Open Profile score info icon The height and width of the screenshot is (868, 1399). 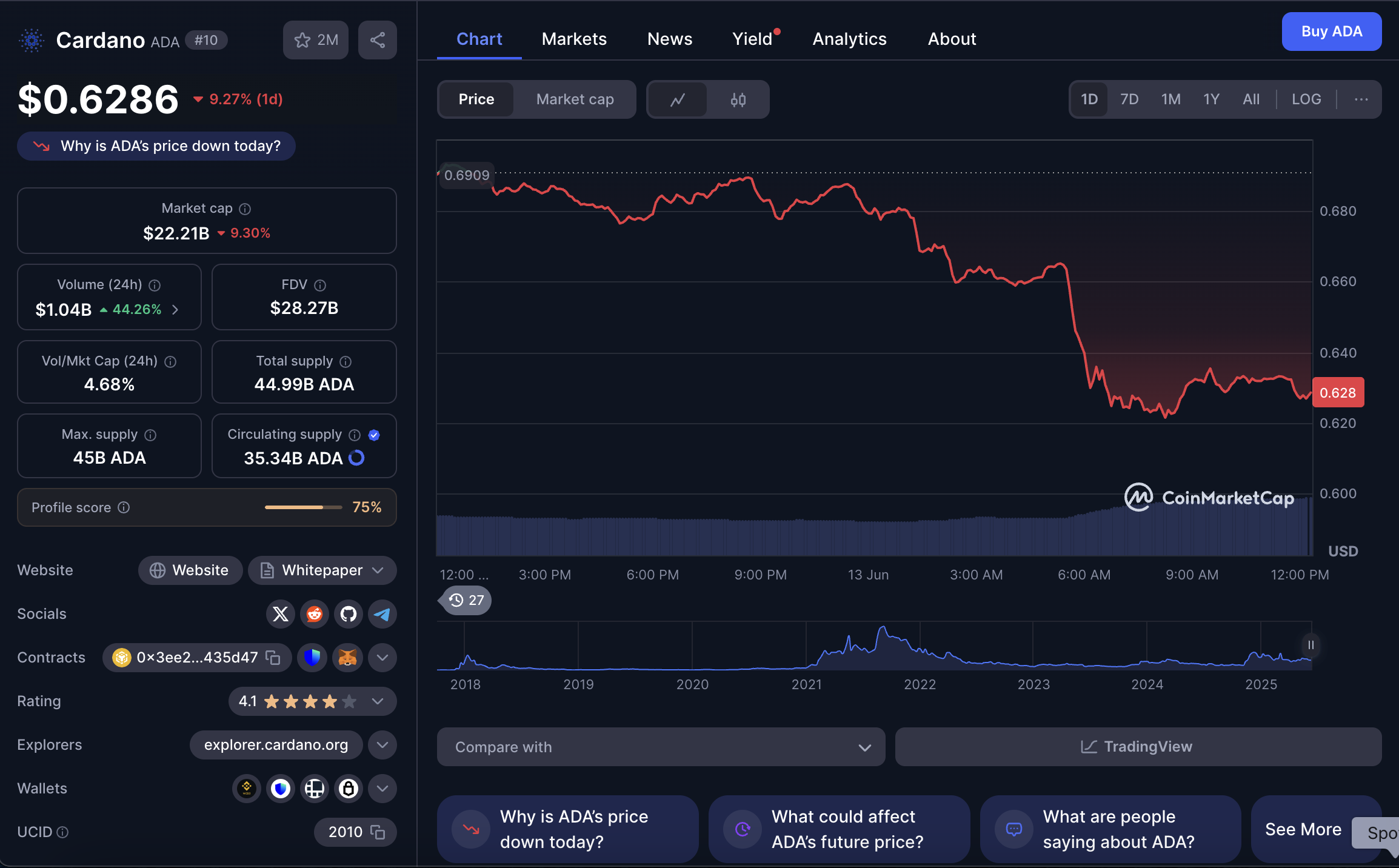(124, 507)
